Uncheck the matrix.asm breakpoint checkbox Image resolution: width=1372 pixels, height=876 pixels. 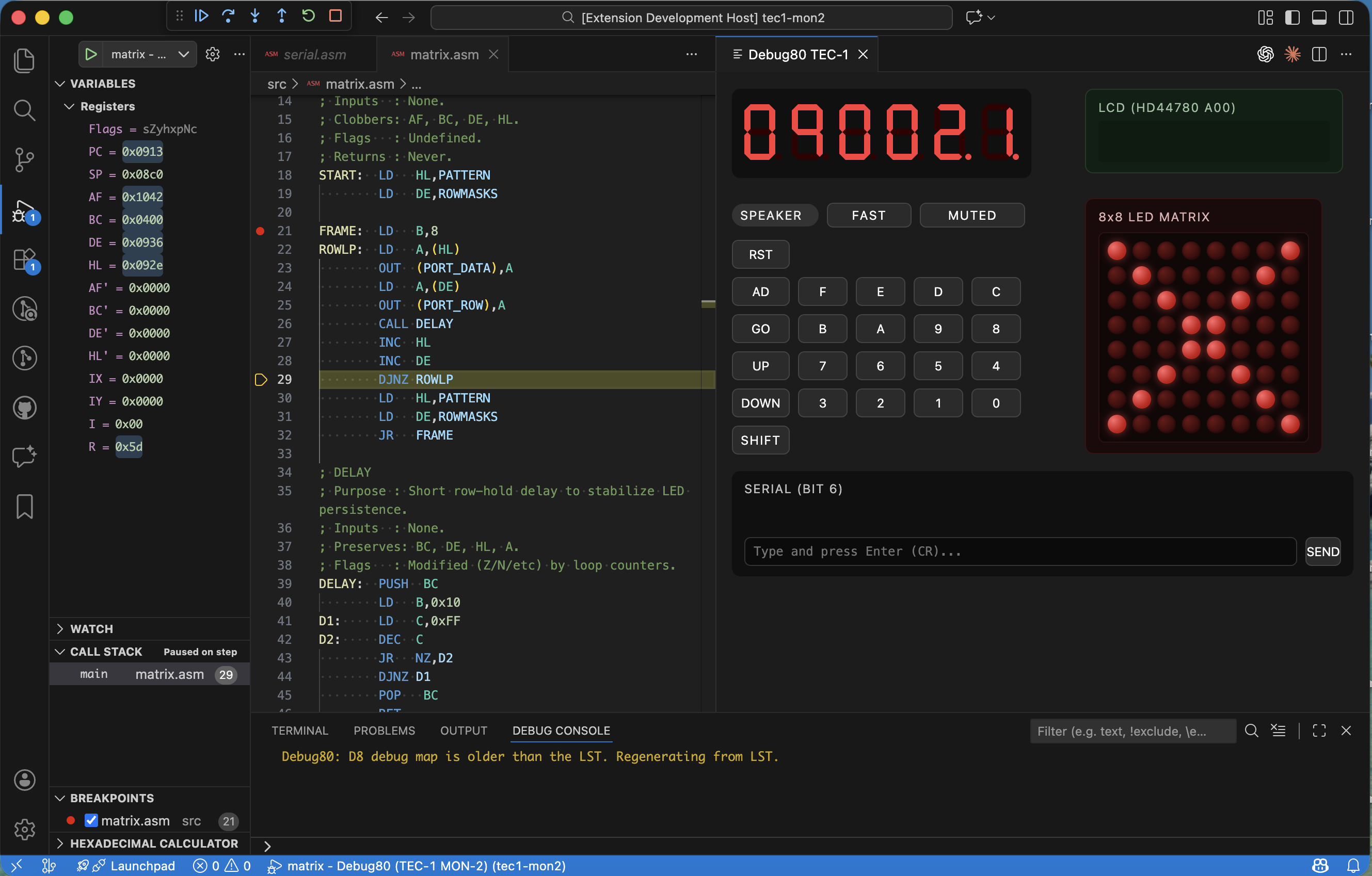(91, 820)
